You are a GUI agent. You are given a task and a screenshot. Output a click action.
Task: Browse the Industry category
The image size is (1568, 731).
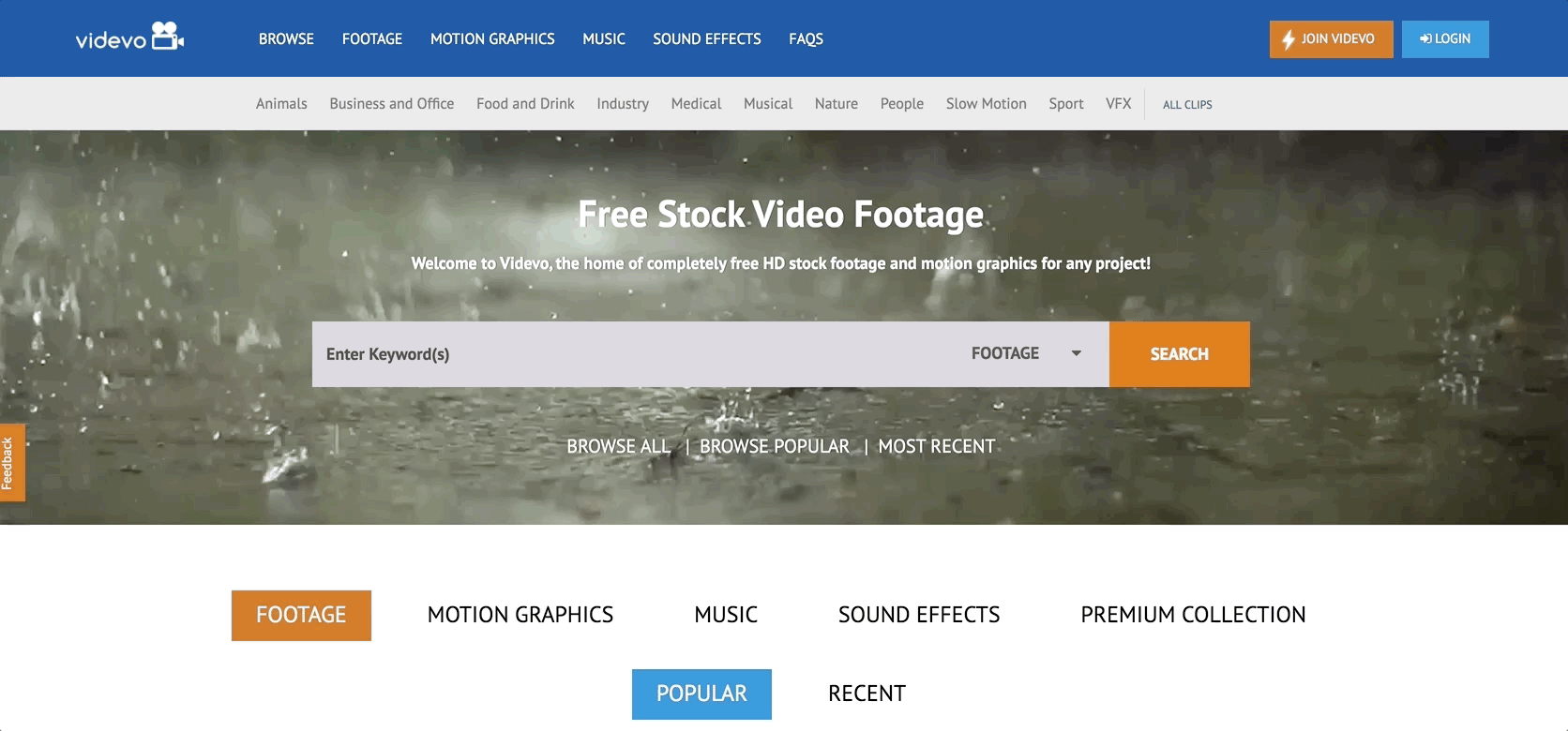tap(623, 103)
